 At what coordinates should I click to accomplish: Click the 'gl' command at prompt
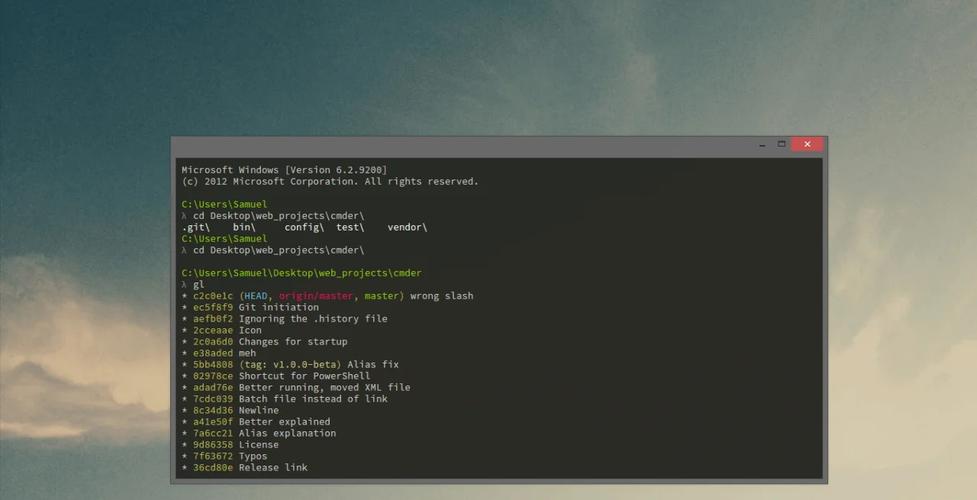tap(198, 285)
